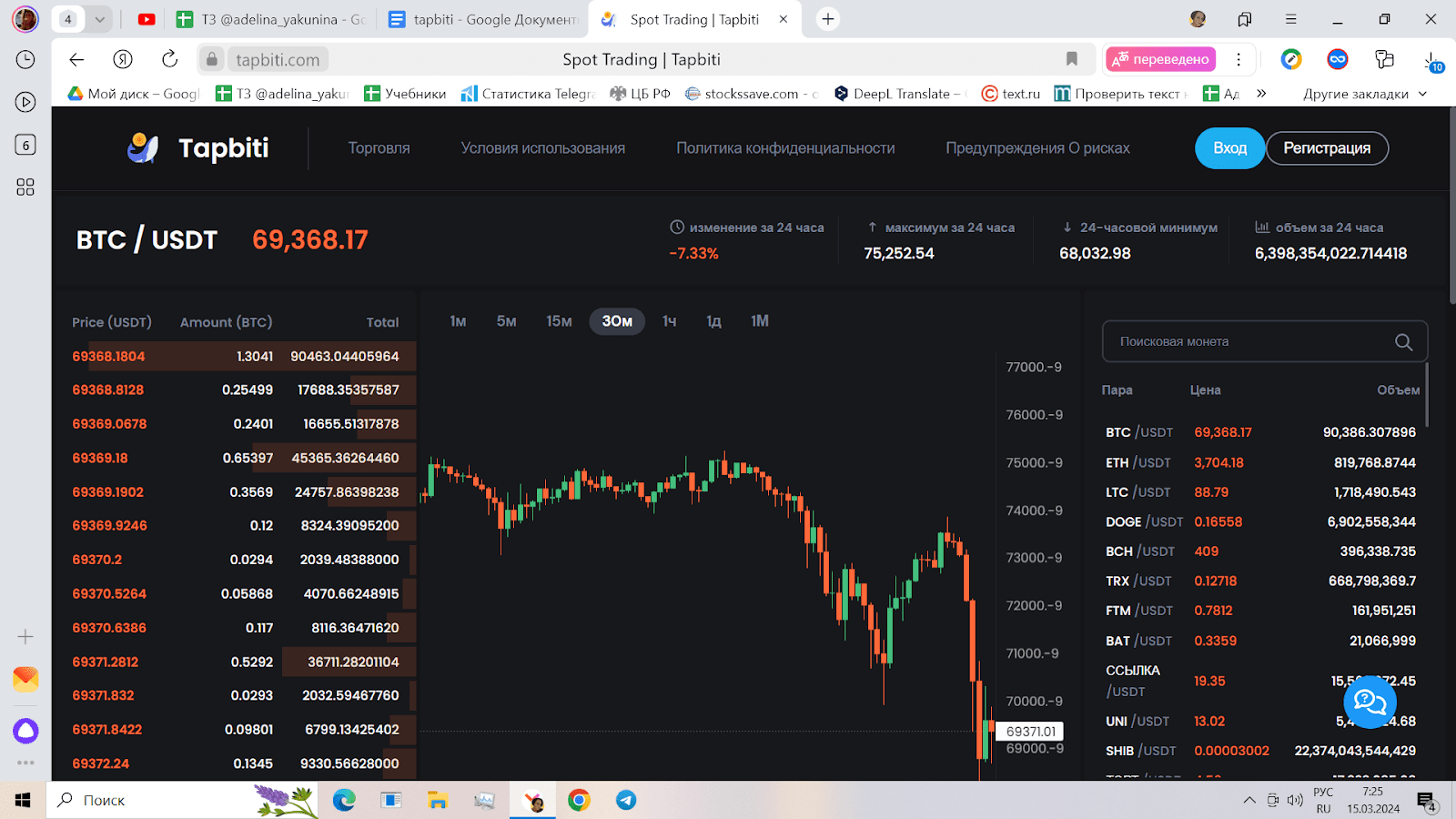Open the sidebar apps grid icon
The width and height of the screenshot is (1456, 819).
click(x=25, y=187)
